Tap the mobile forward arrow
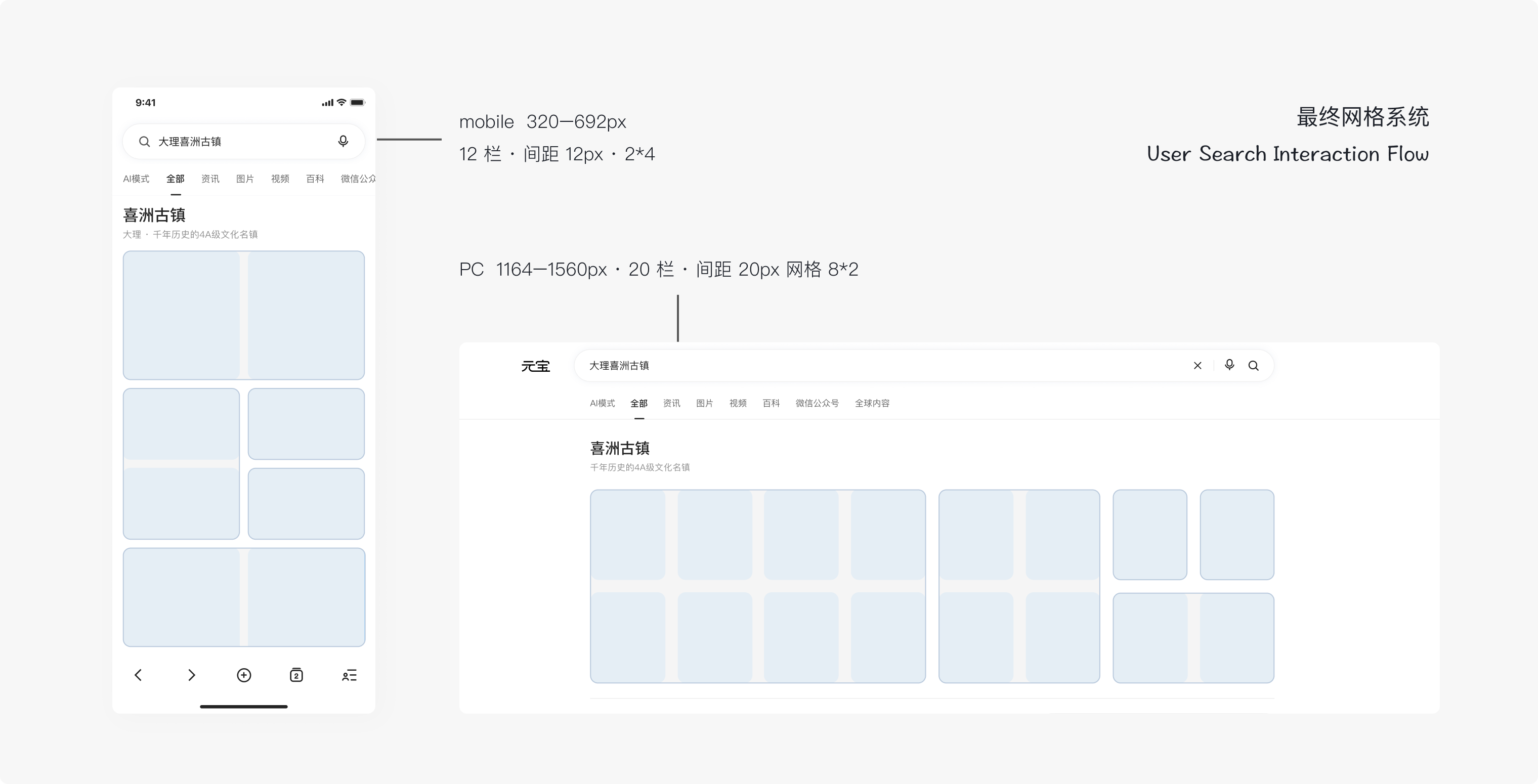This screenshot has width=1538, height=784. [191, 675]
